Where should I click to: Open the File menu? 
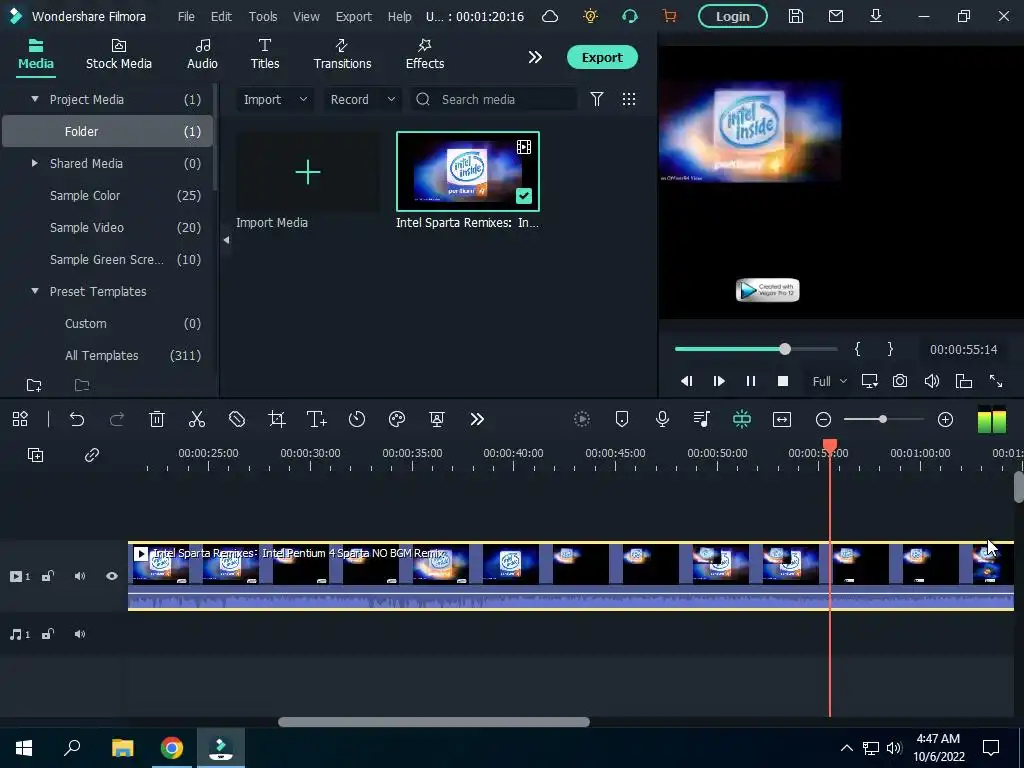tap(186, 16)
